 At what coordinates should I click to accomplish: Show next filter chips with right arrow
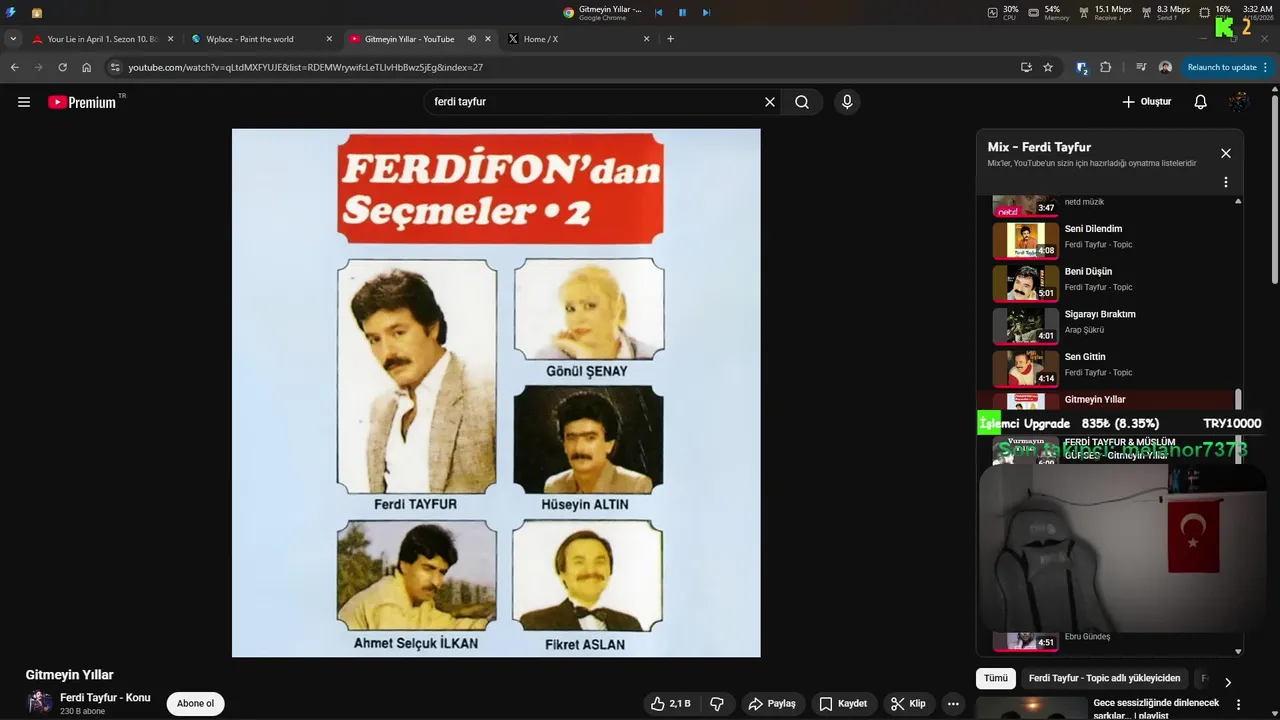pos(1228,682)
